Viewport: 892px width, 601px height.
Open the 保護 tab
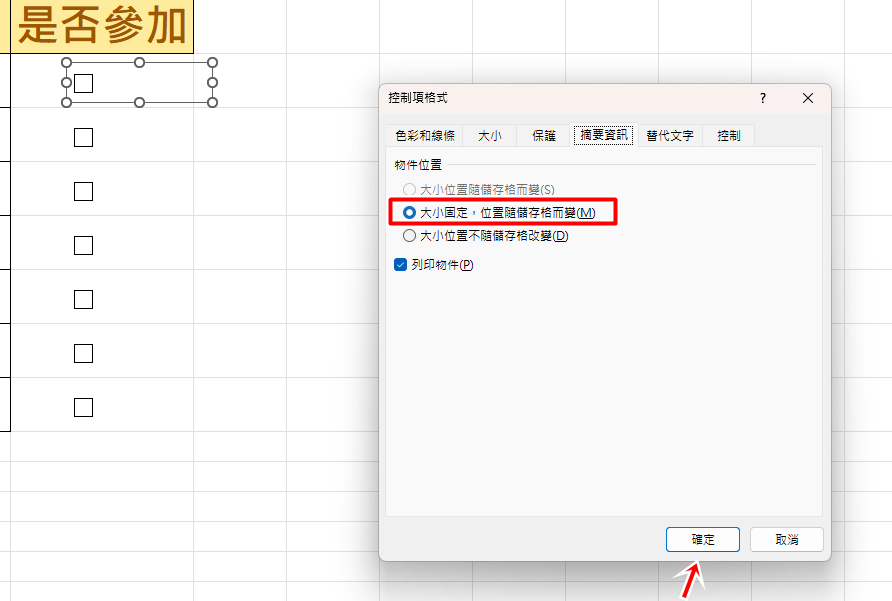tap(543, 136)
